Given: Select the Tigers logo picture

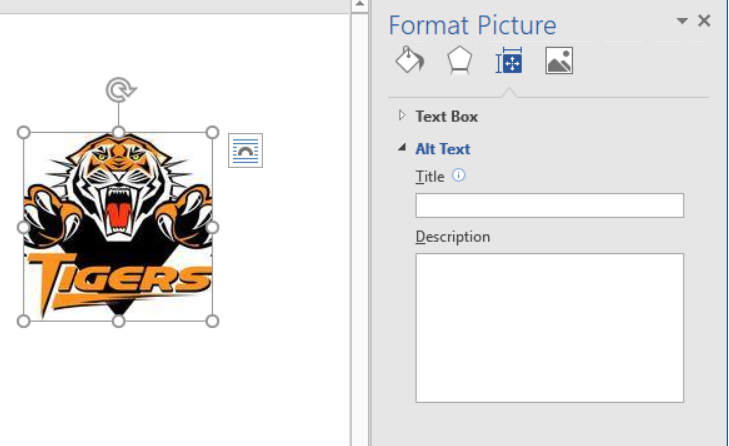Looking at the screenshot, I should (118, 227).
